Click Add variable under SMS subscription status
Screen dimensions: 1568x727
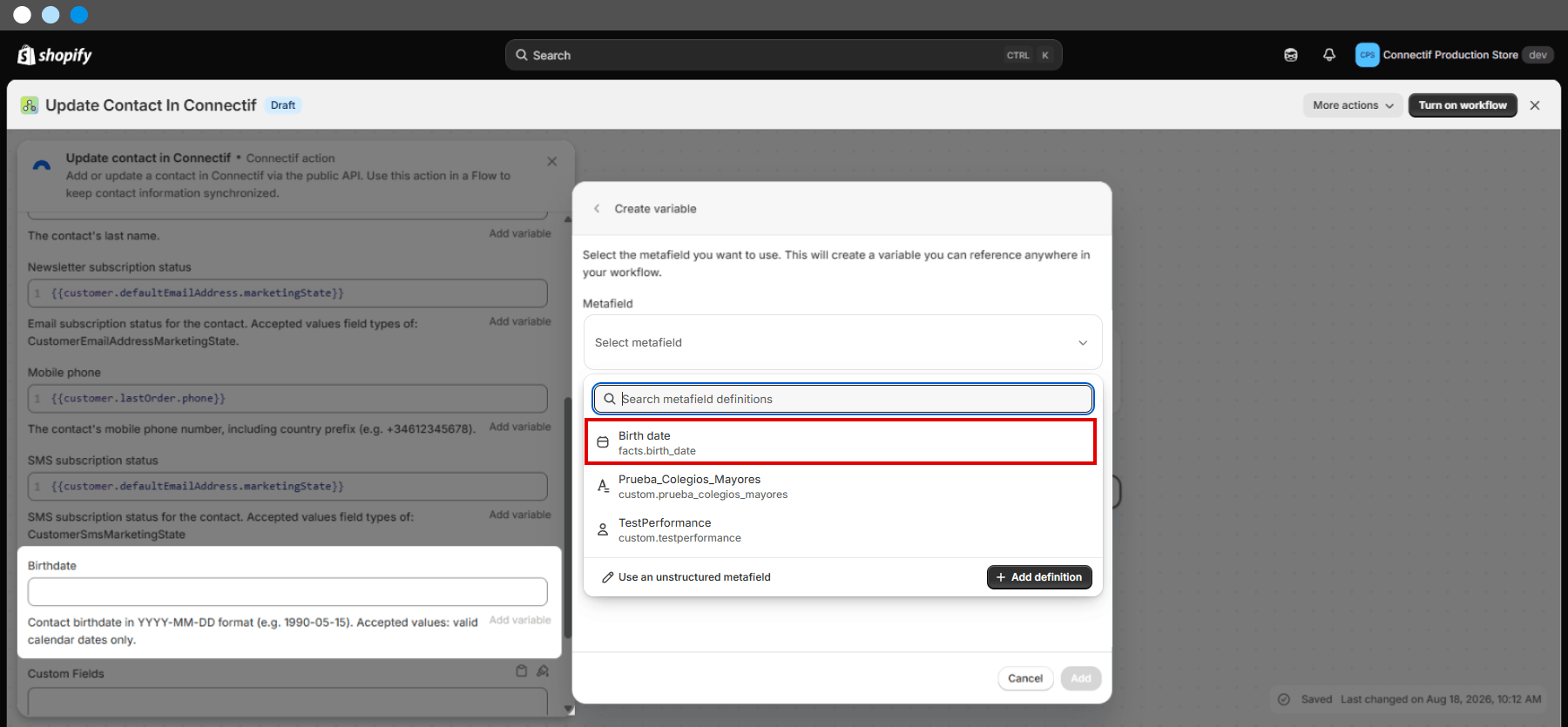tap(520, 515)
